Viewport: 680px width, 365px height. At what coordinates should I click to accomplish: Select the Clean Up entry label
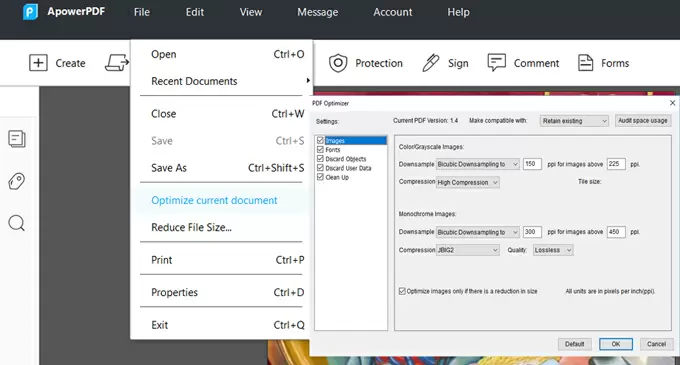(337, 177)
